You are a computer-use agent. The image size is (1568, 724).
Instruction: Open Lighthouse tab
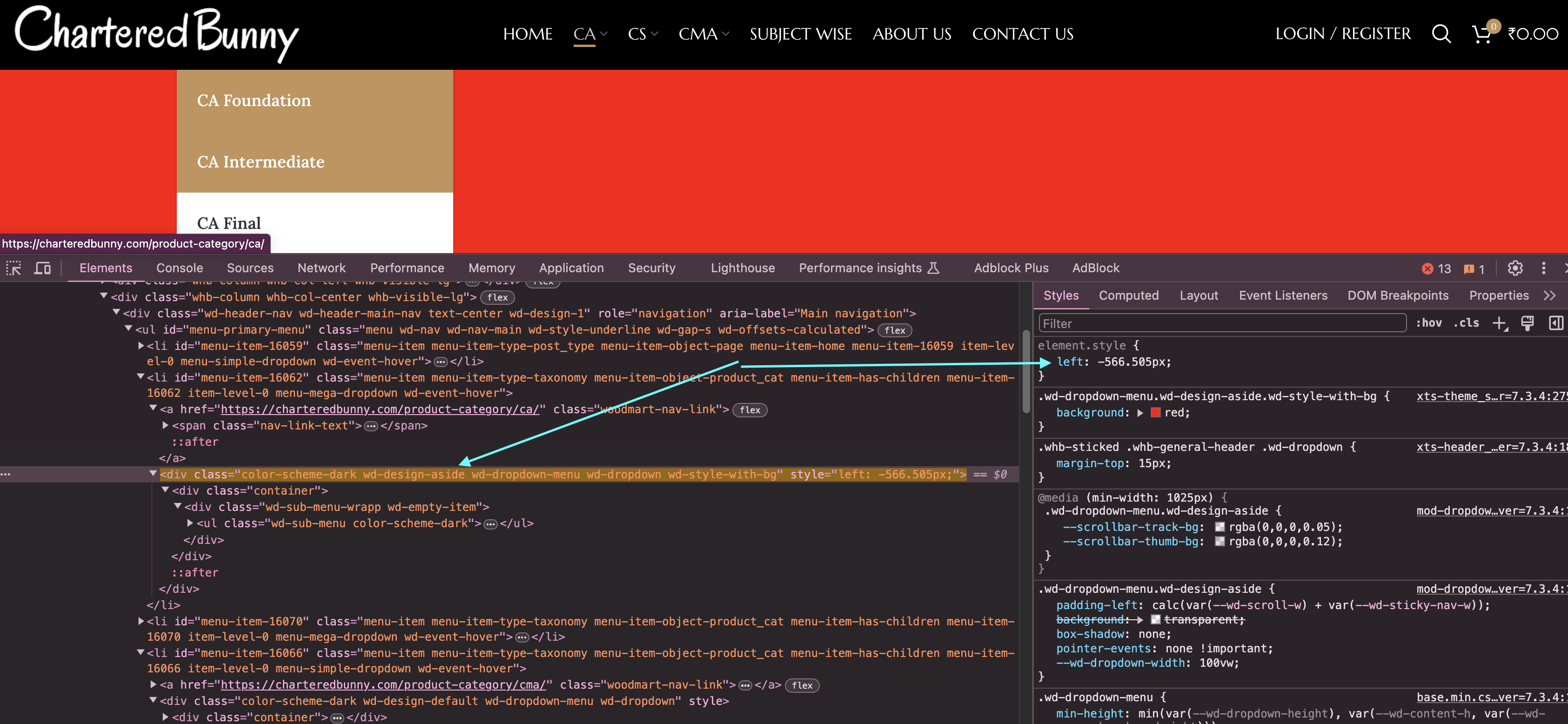(x=743, y=268)
